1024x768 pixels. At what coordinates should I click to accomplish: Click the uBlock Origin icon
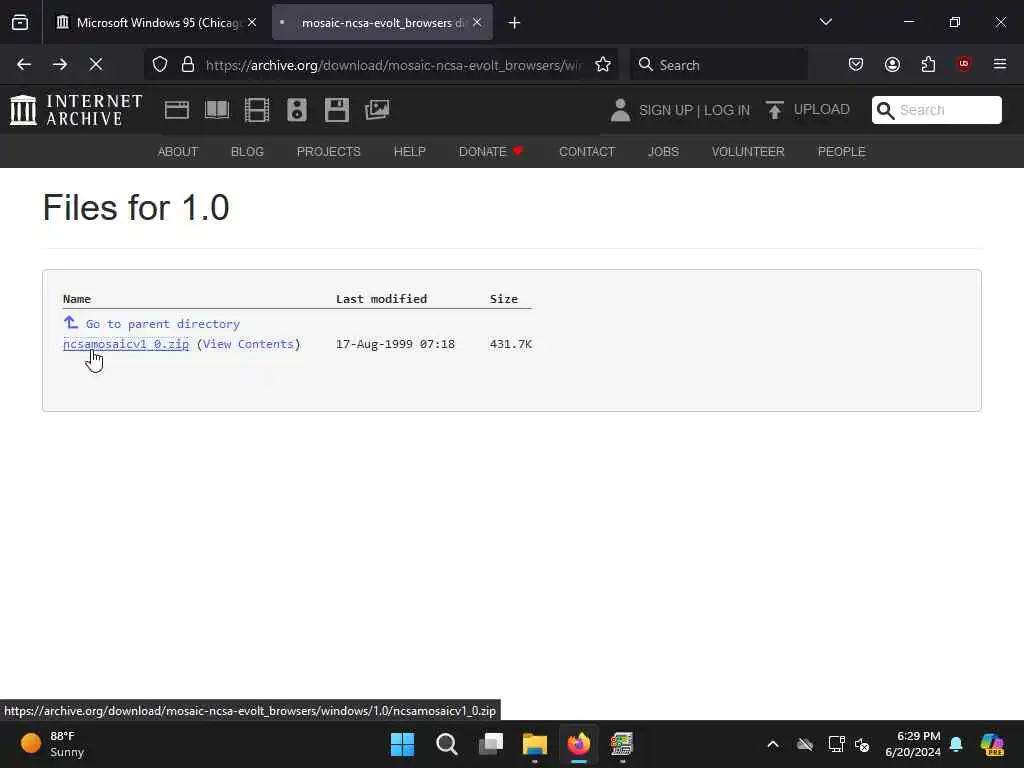pos(964,64)
